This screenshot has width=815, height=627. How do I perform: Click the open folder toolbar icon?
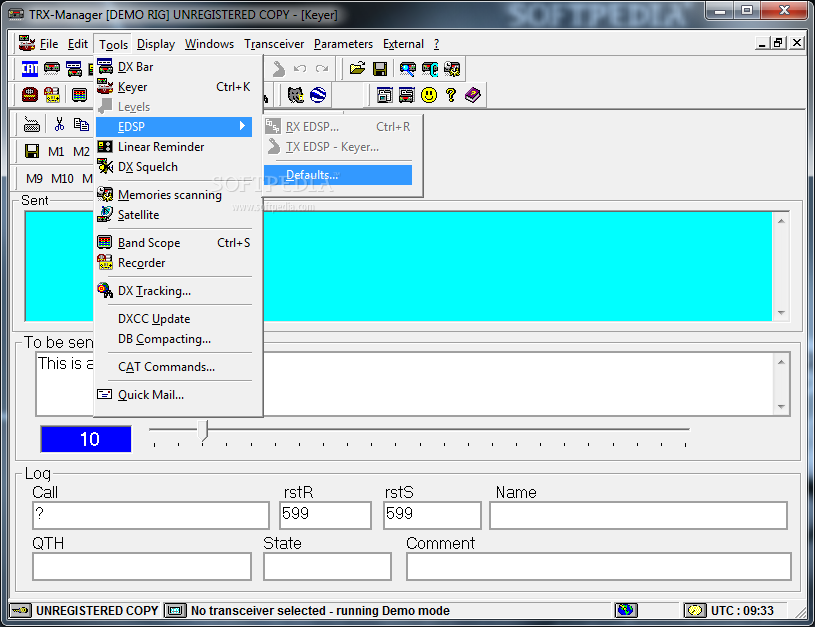pyautogui.click(x=358, y=68)
